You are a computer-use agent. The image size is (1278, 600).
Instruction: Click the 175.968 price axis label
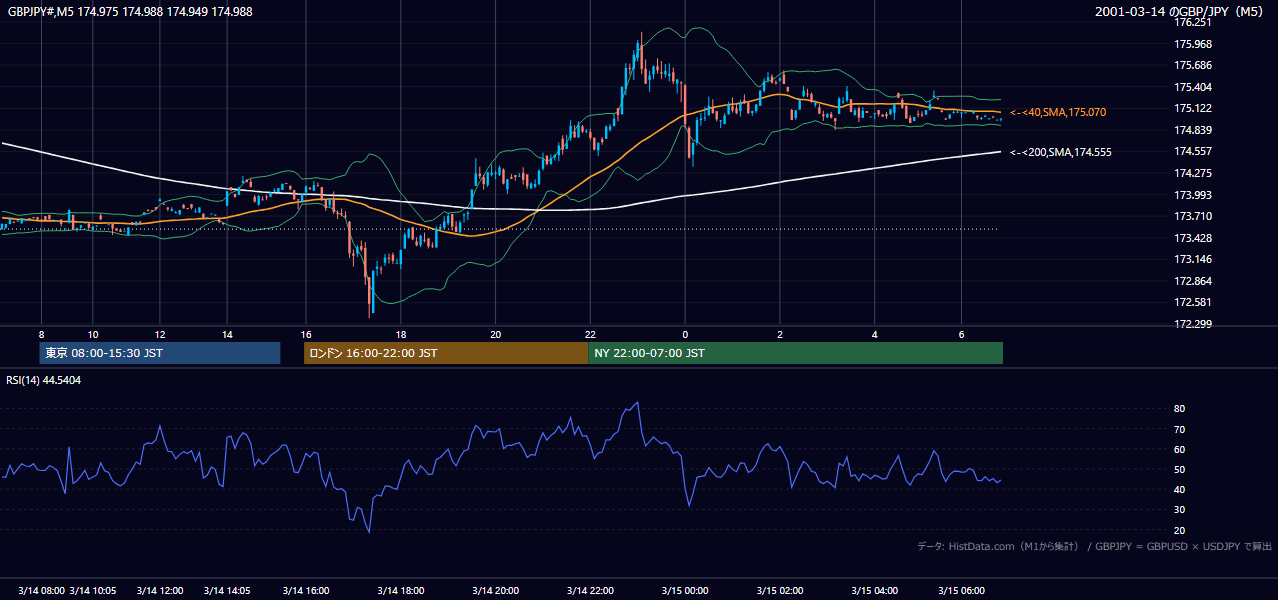click(1192, 44)
